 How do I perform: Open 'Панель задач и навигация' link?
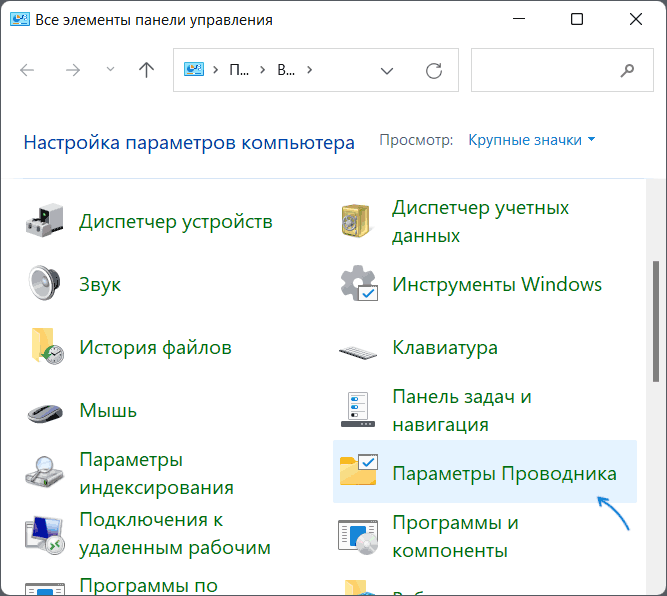pos(462,410)
